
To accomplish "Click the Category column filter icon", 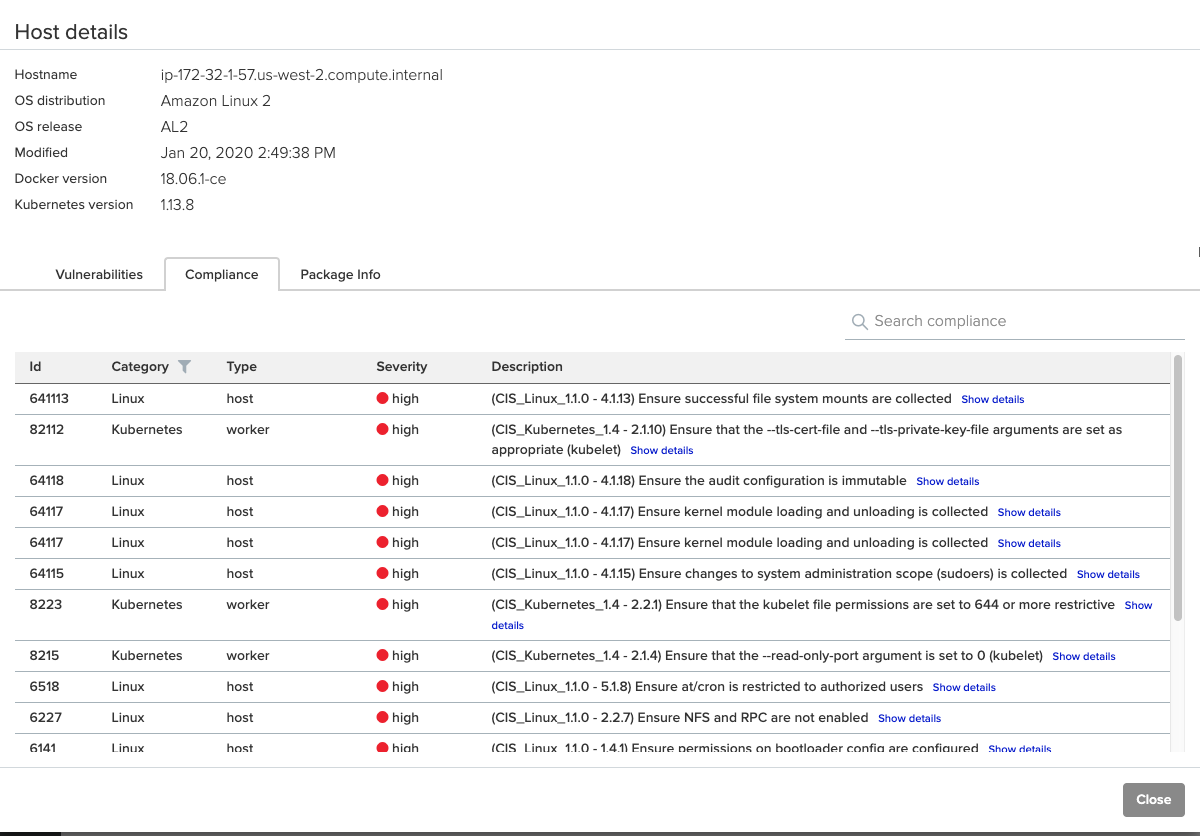I will (184, 367).
